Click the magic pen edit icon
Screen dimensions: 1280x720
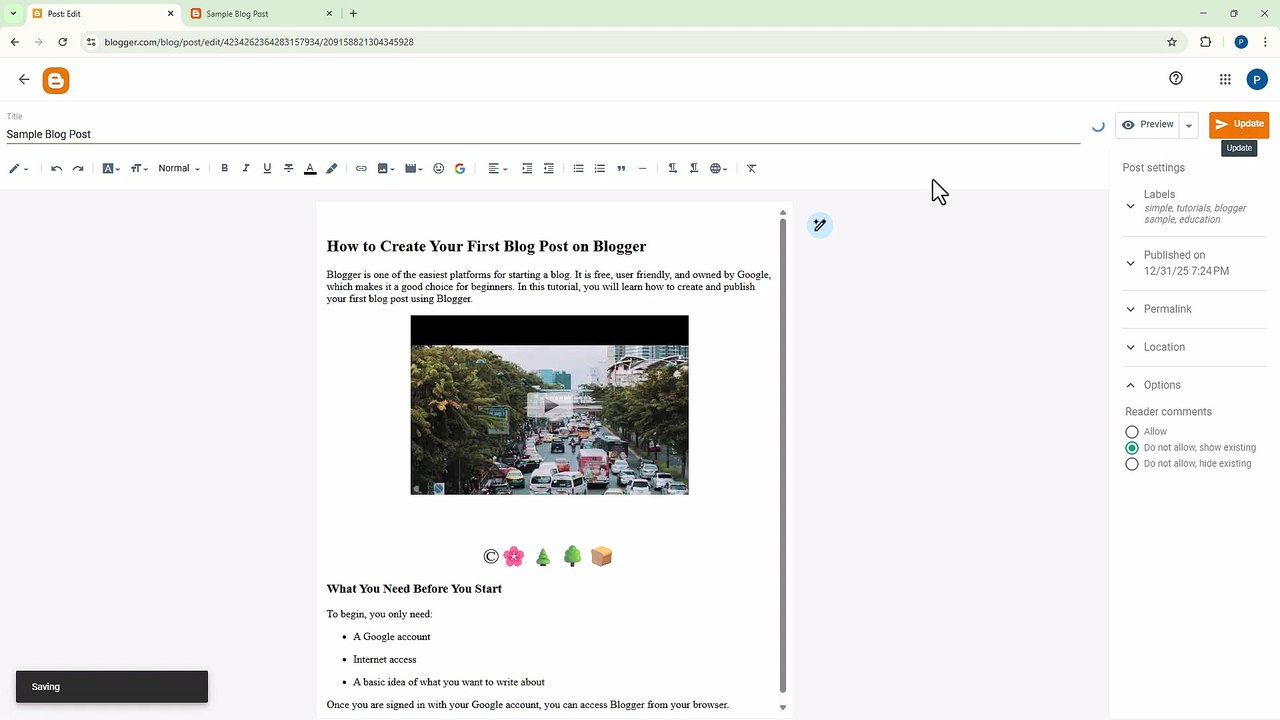point(819,225)
